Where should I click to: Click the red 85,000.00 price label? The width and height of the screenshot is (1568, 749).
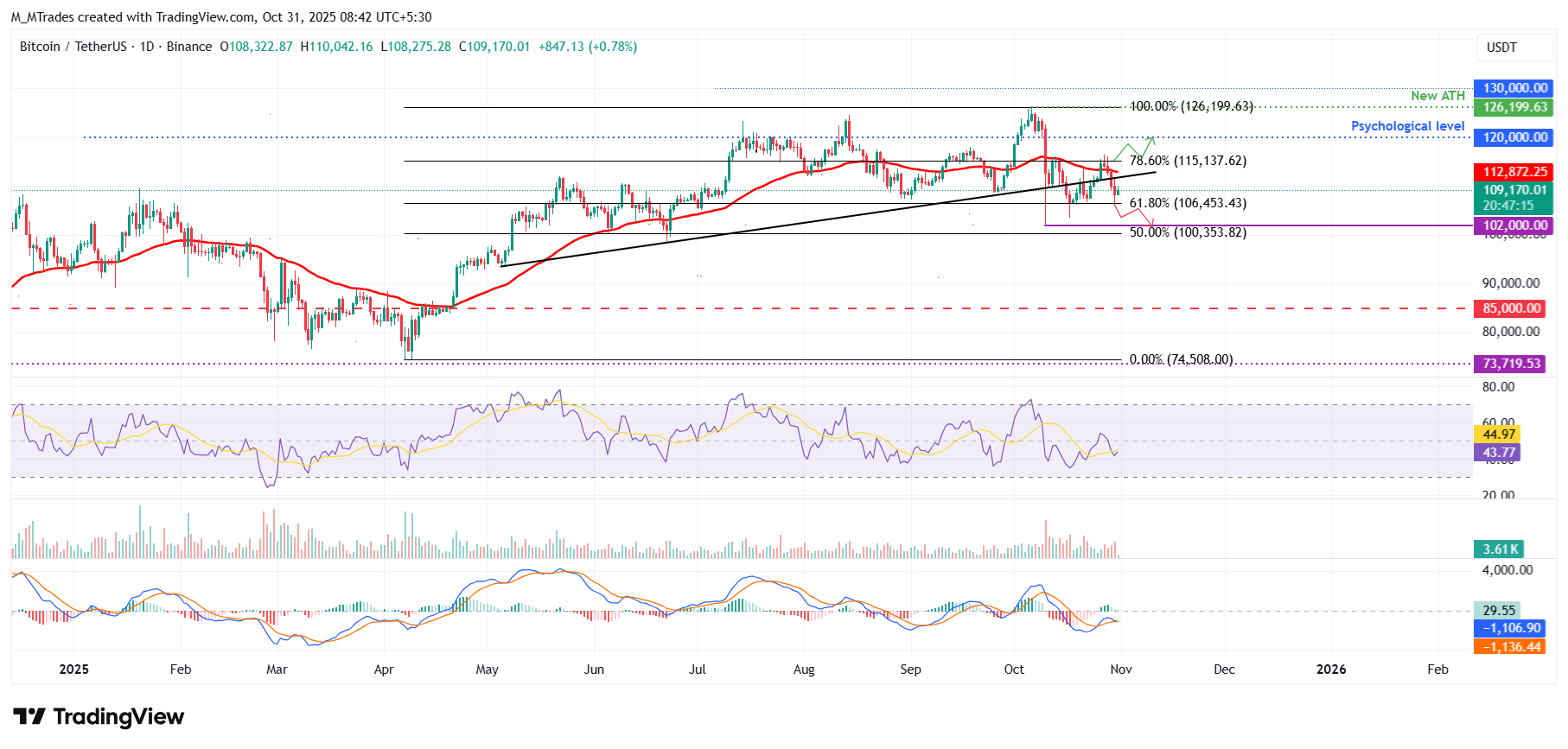pyautogui.click(x=1512, y=308)
